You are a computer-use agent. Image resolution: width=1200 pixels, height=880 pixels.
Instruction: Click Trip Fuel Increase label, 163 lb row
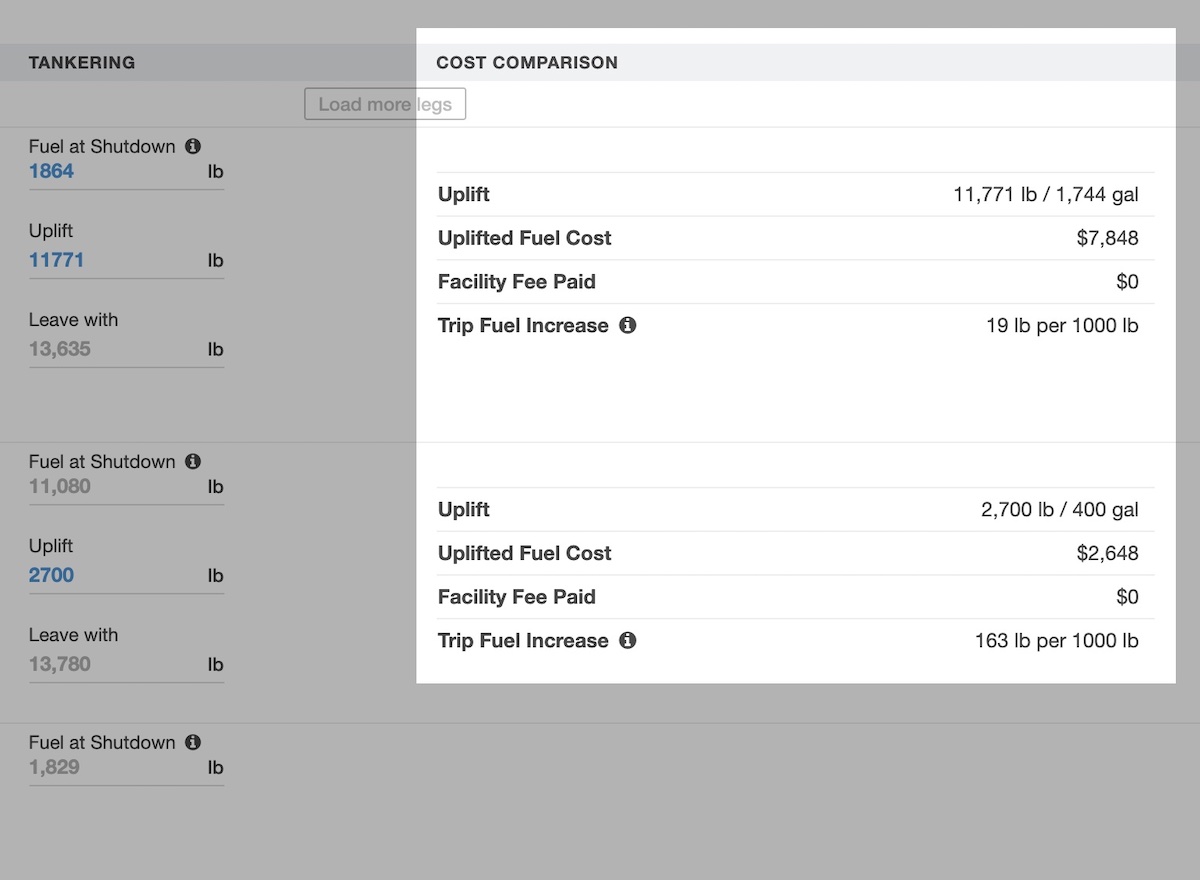[x=523, y=640]
